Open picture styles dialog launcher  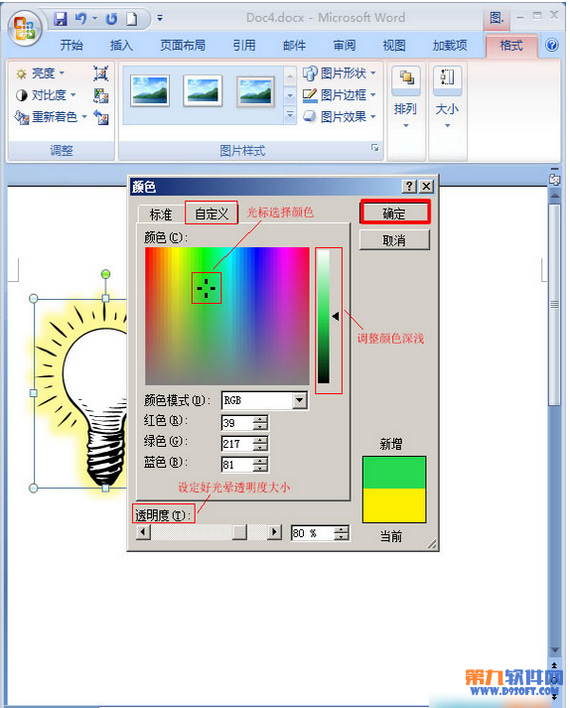(x=374, y=148)
